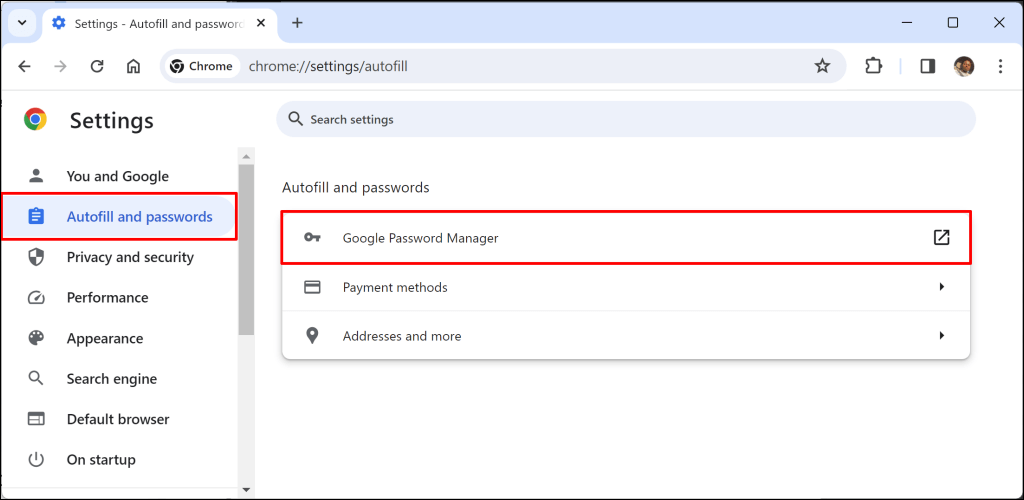Viewport: 1024px width, 500px height.
Task: Click the Search settings field
Action: click(x=625, y=119)
